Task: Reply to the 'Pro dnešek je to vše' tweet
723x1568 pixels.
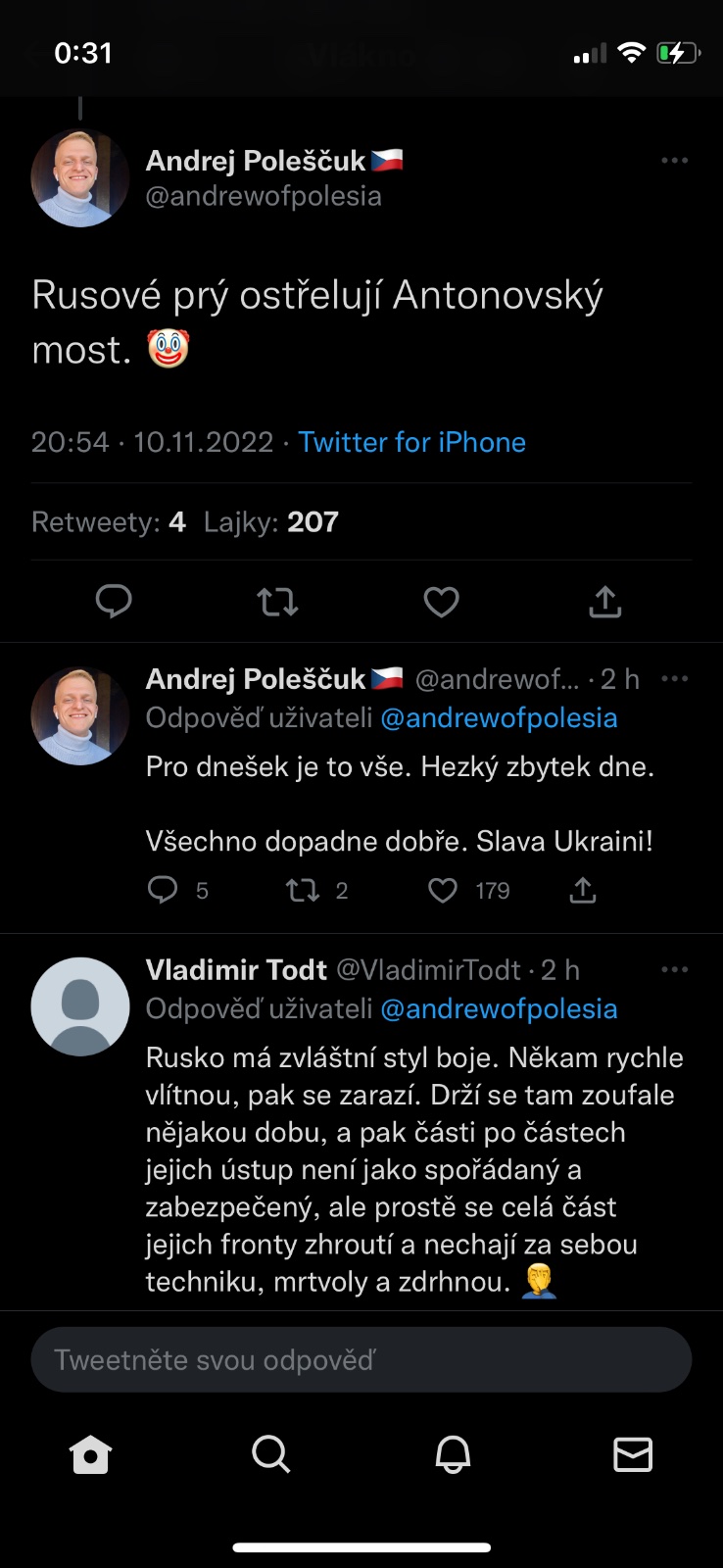Action: [163, 890]
